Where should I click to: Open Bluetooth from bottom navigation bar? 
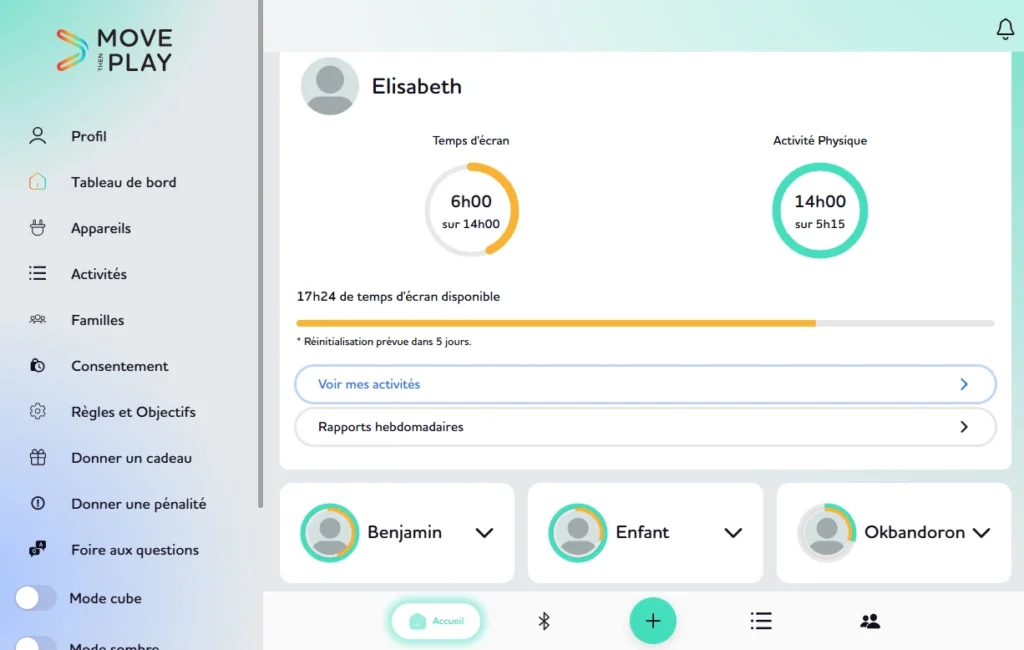(544, 621)
